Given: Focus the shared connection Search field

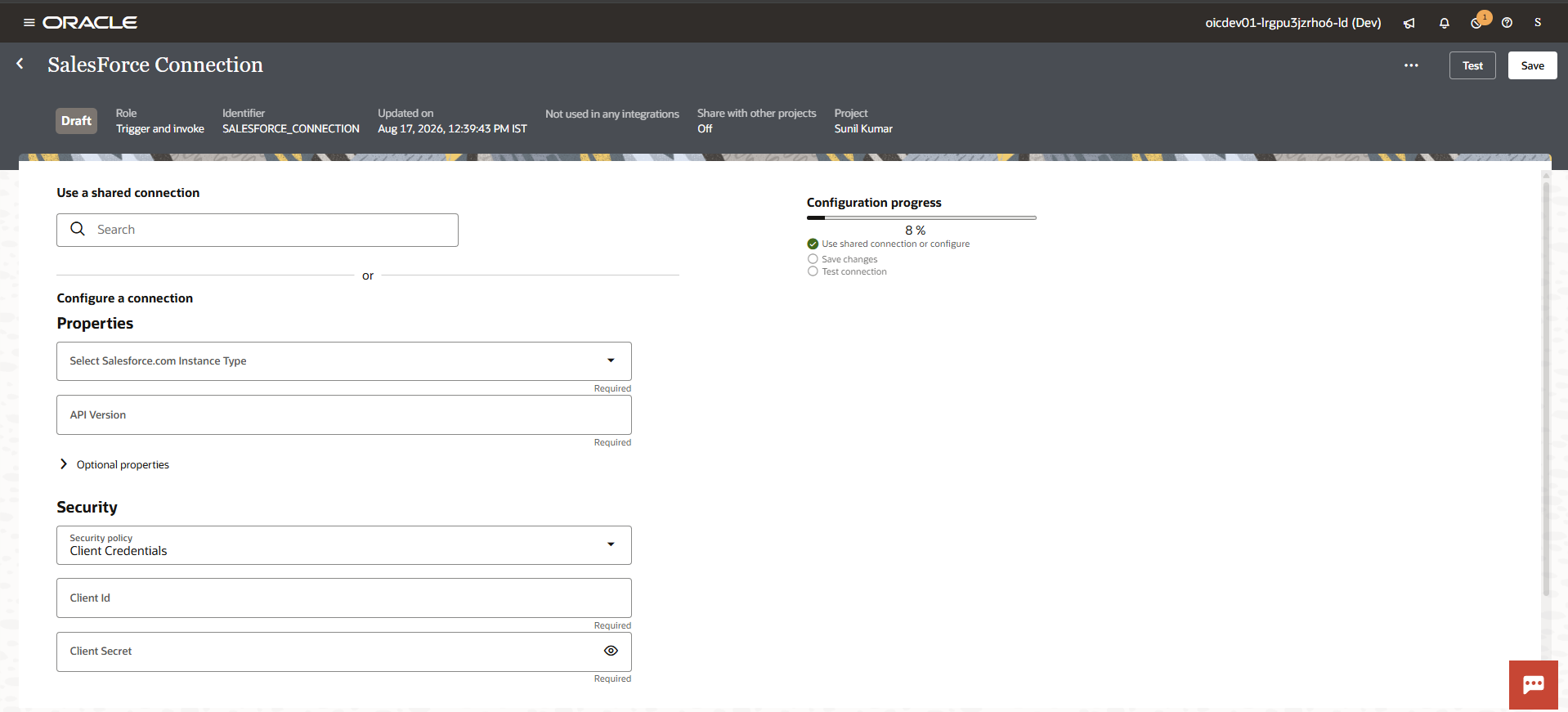Looking at the screenshot, I should pos(258,230).
